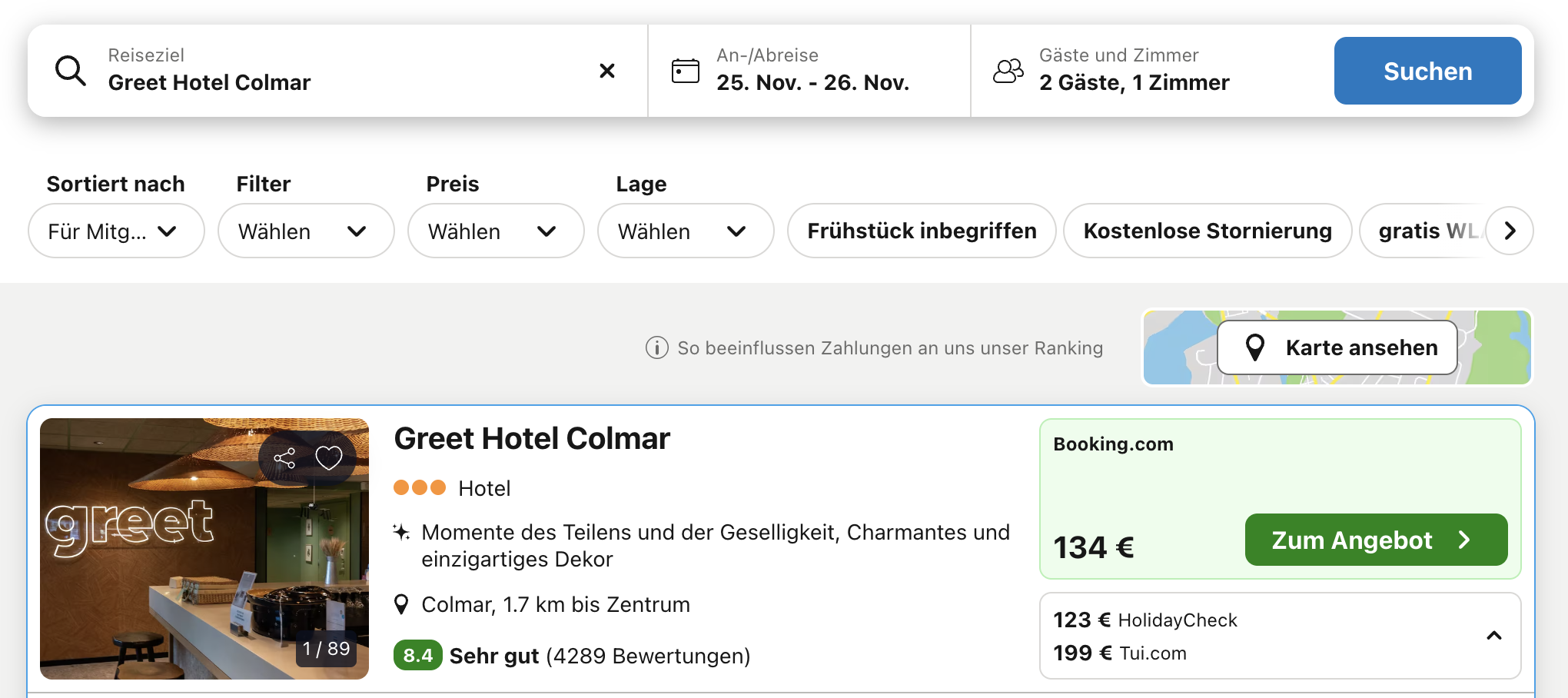Open the Preis Wählen dropdown

click(496, 231)
